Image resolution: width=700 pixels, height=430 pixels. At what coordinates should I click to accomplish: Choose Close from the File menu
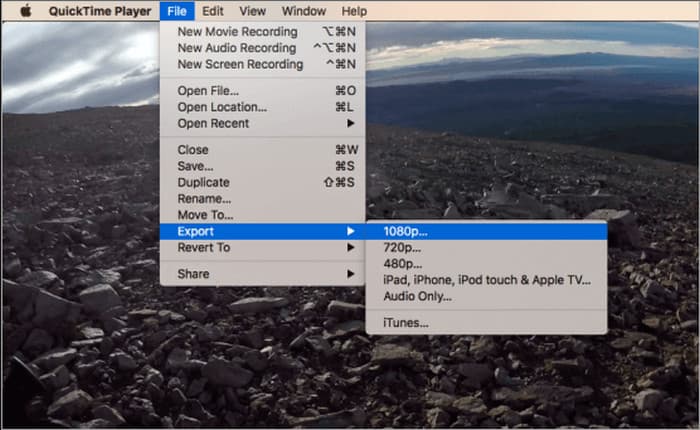tap(262, 150)
